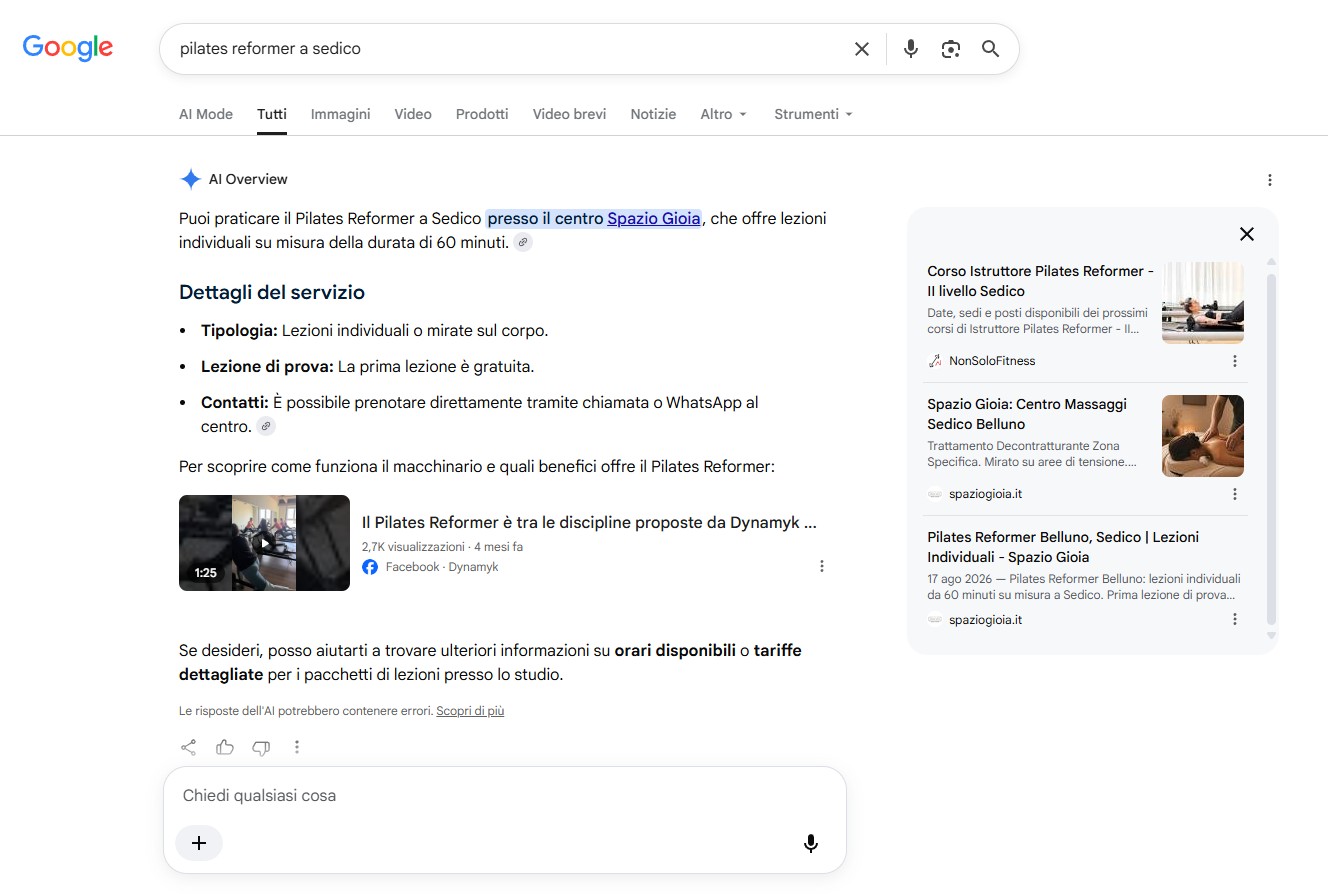The height and width of the screenshot is (894, 1328).
Task: Play the Dynamyk video thumbnail
Action: (x=264, y=543)
